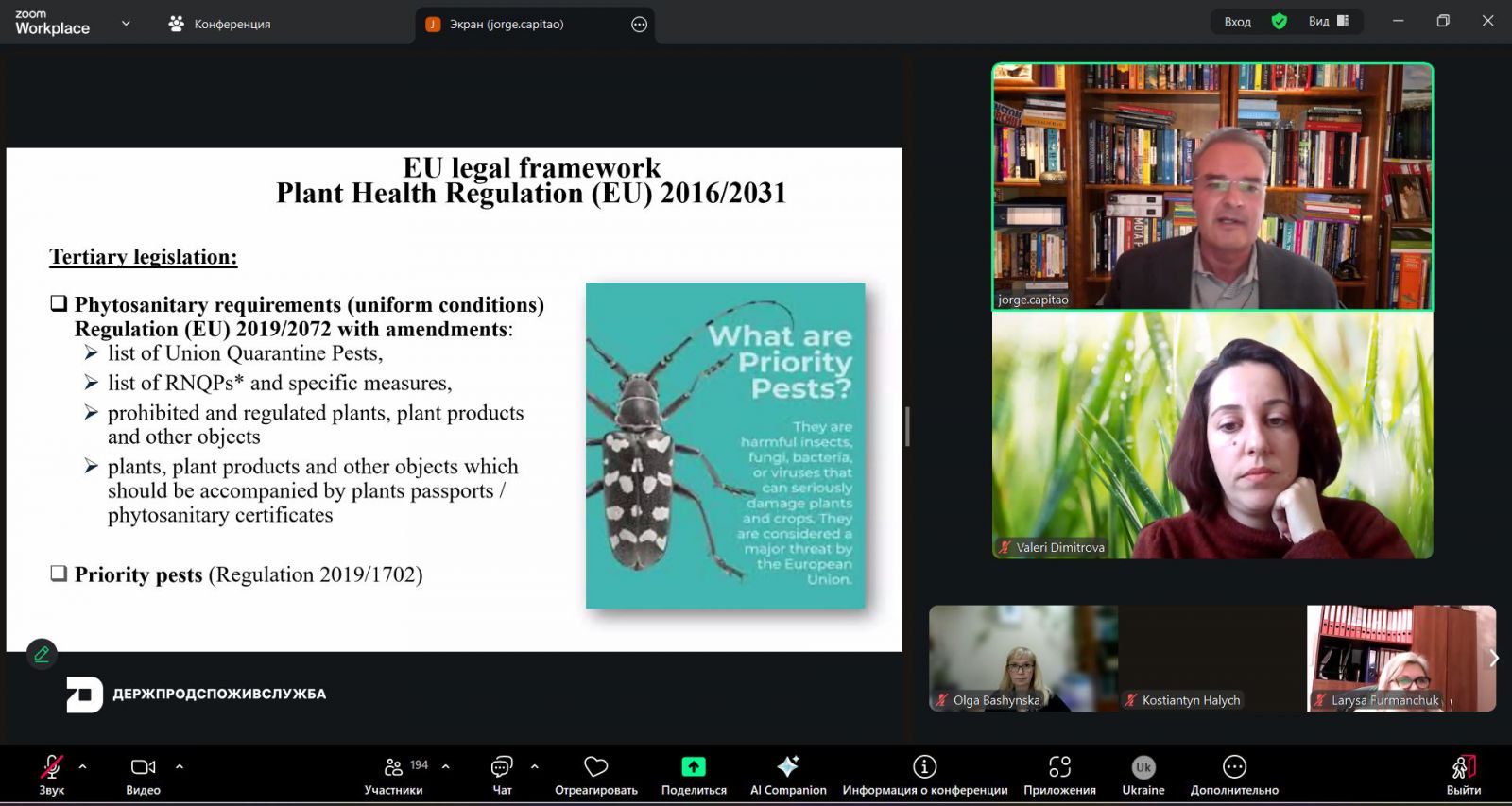Open the Zoom Workplace dropdown chevron
The height and width of the screenshot is (806, 1512).
tap(126, 24)
